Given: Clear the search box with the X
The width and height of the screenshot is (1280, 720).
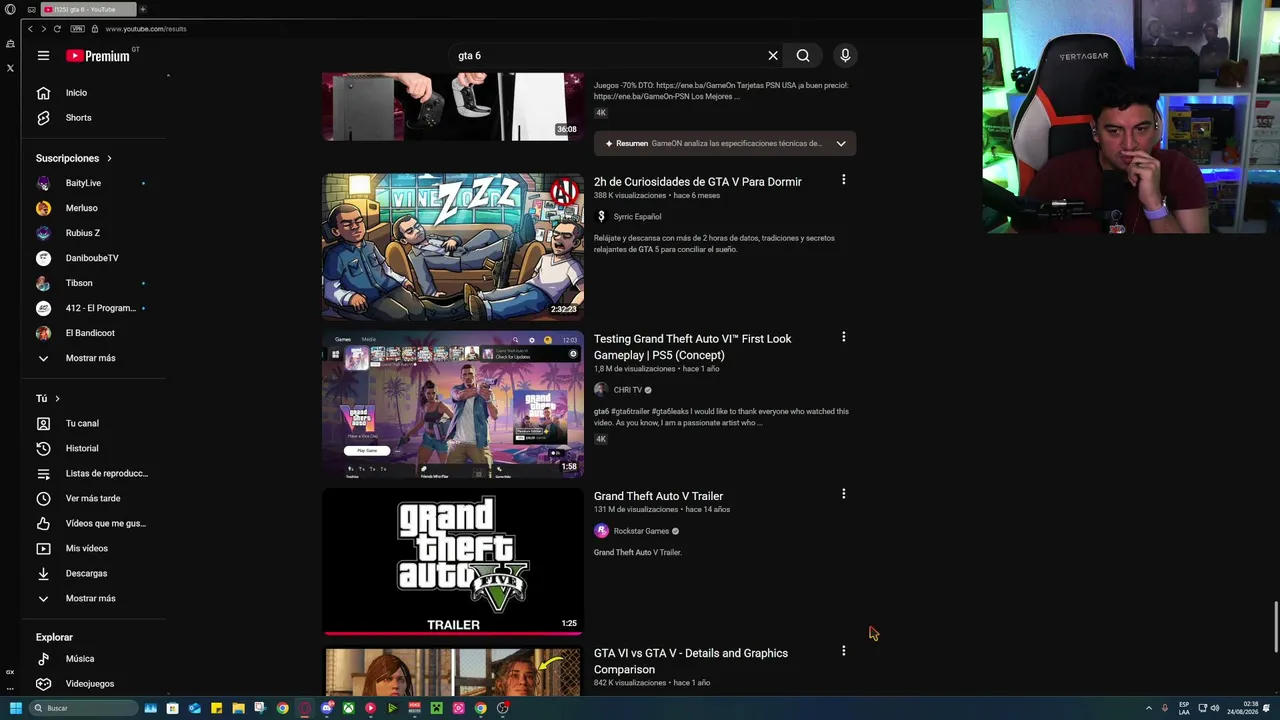Looking at the screenshot, I should [773, 56].
